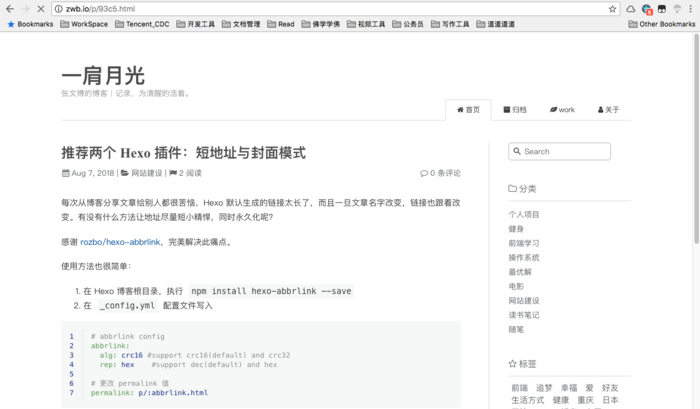
Task: Stop page loading with the X button
Action: coord(40,9)
